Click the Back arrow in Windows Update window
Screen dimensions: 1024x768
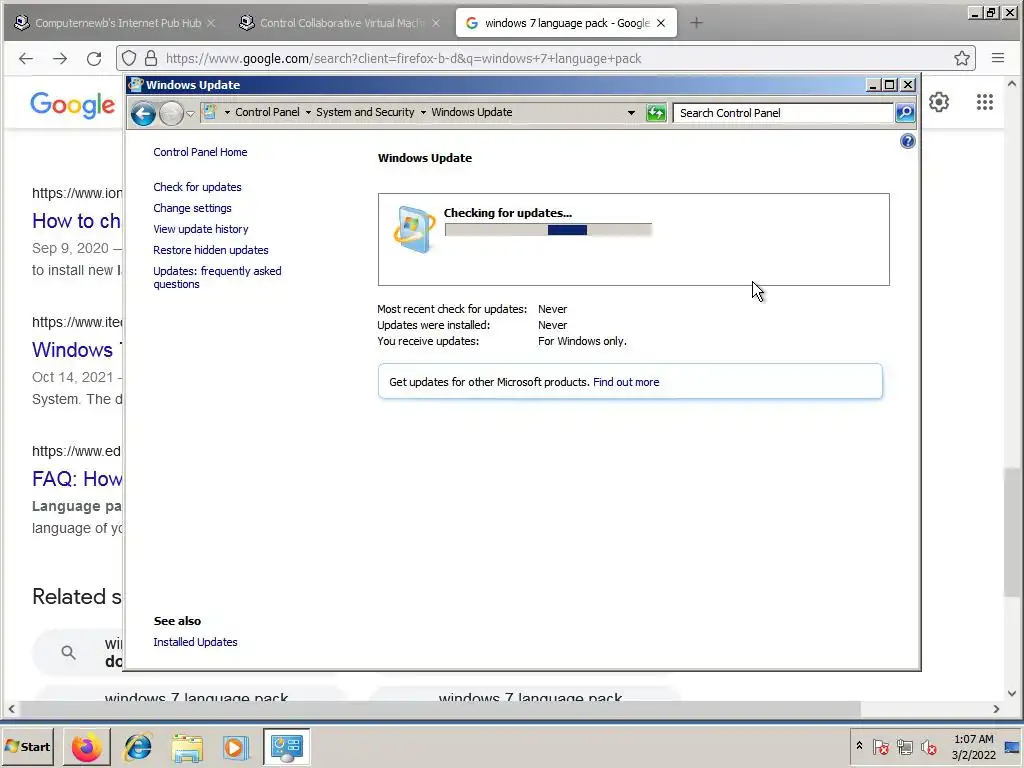coord(143,114)
